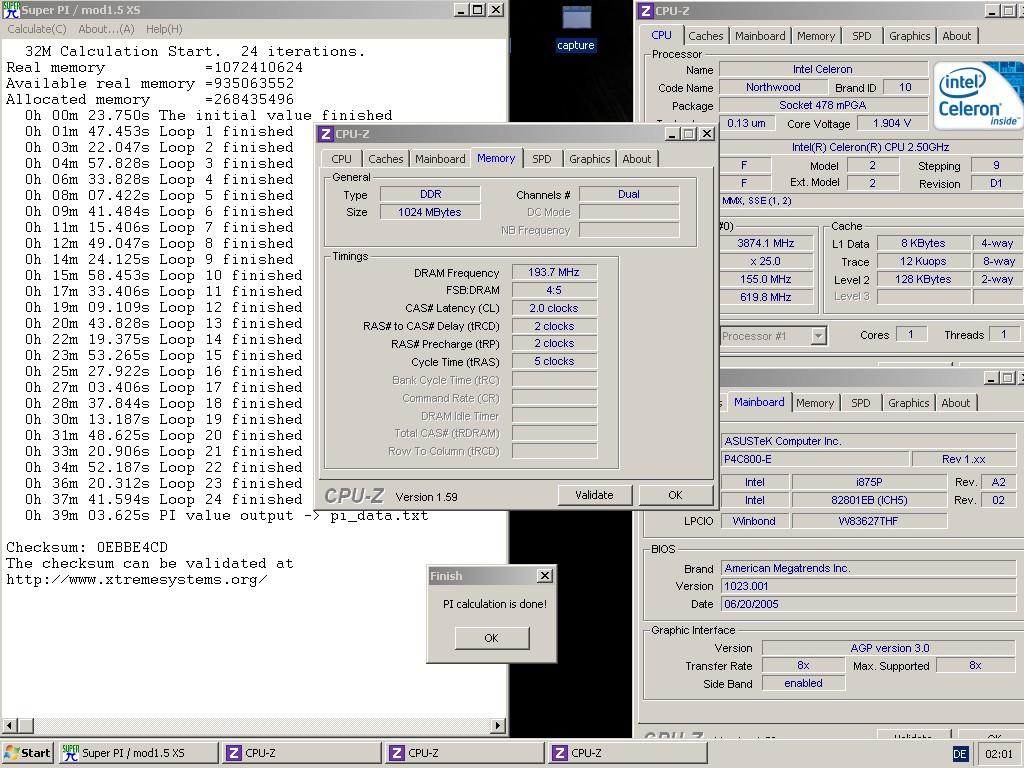Viewport: 1024px width, 768px height.
Task: Select SPD tab in lower-right CPU-Z window
Action: point(860,403)
